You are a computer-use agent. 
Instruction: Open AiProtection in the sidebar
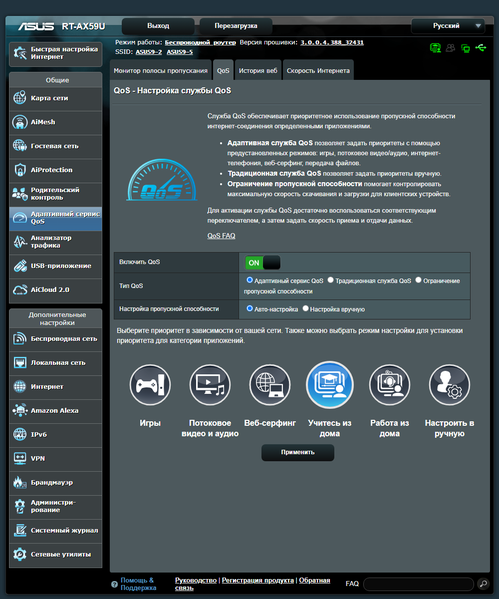click(x=55, y=170)
